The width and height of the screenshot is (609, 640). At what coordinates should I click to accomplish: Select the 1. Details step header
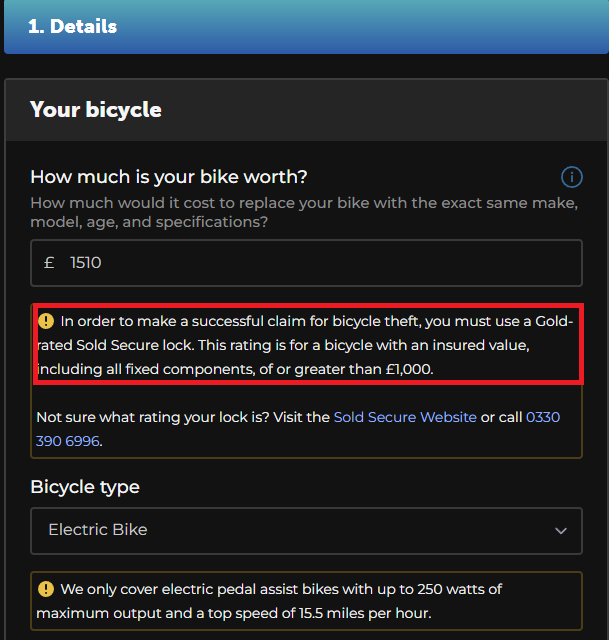[x=306, y=27]
